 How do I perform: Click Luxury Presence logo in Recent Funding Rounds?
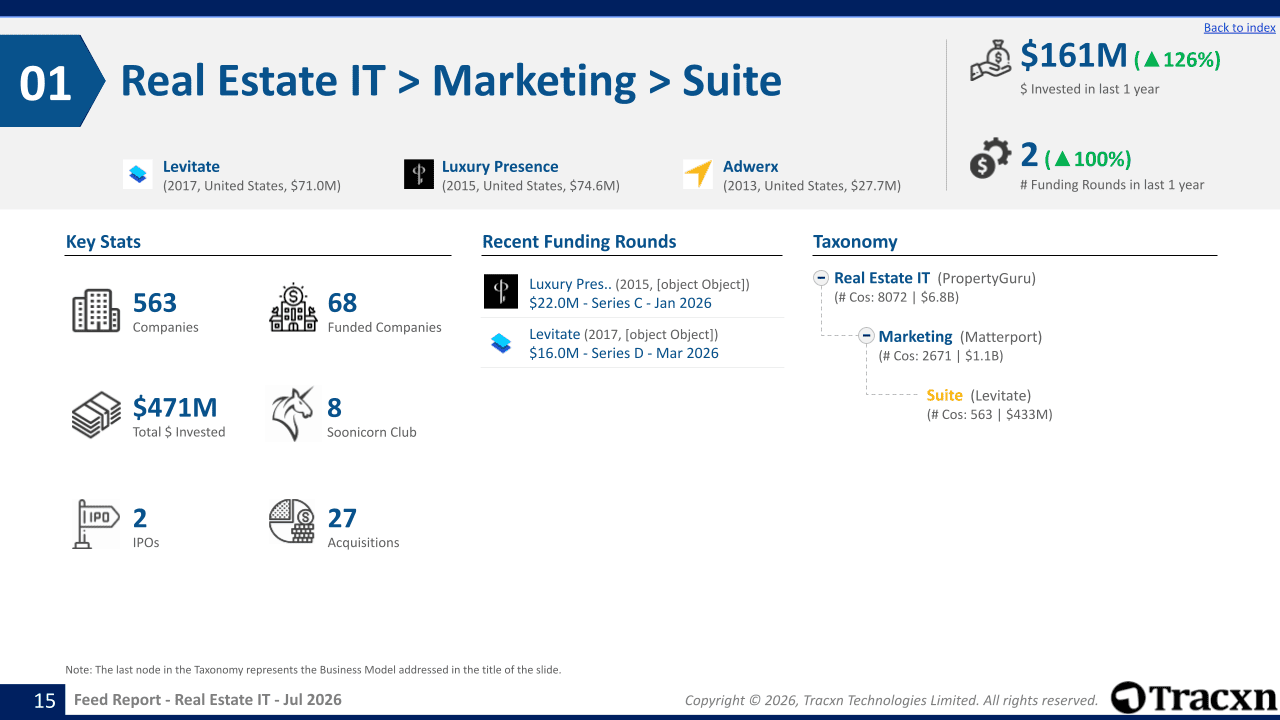(501, 292)
